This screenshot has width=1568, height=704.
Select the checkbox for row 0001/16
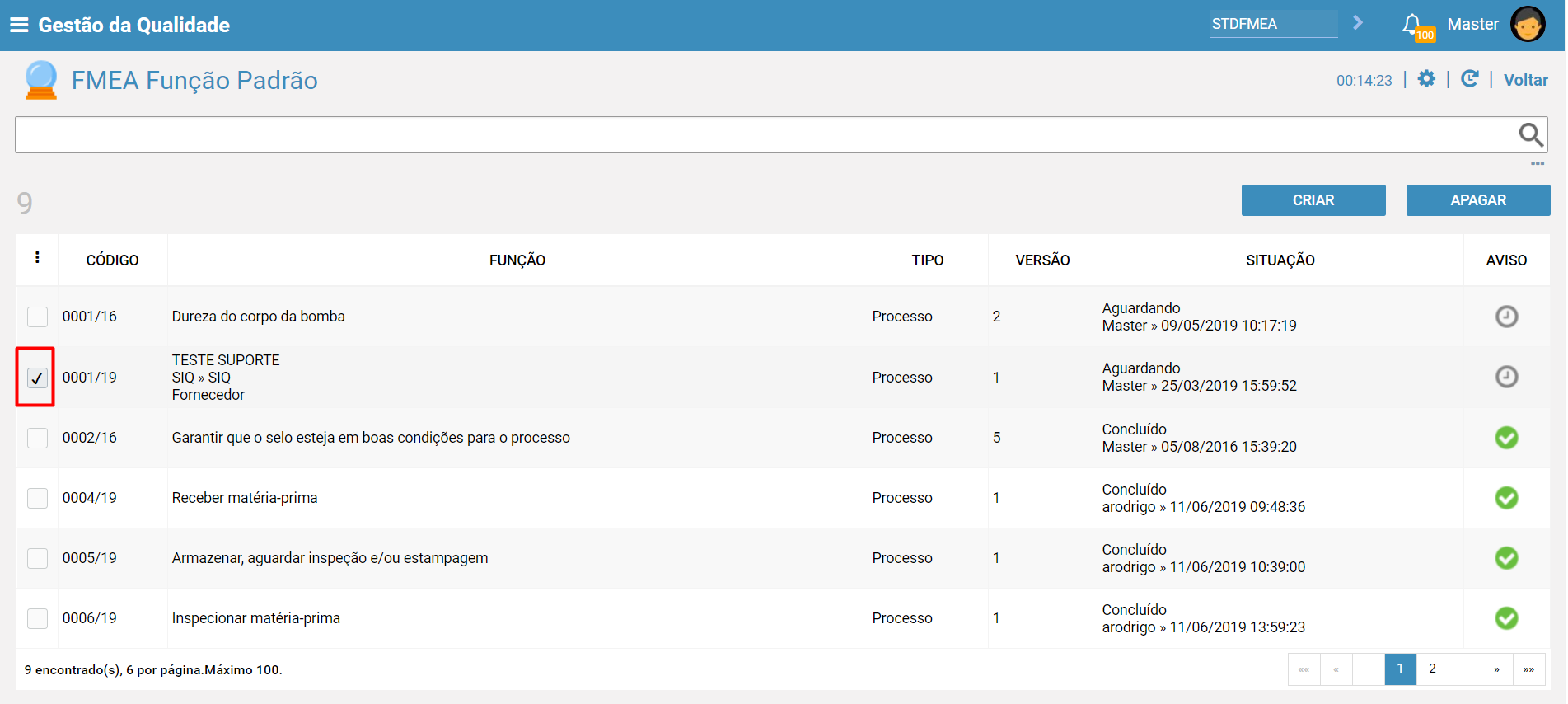37,317
